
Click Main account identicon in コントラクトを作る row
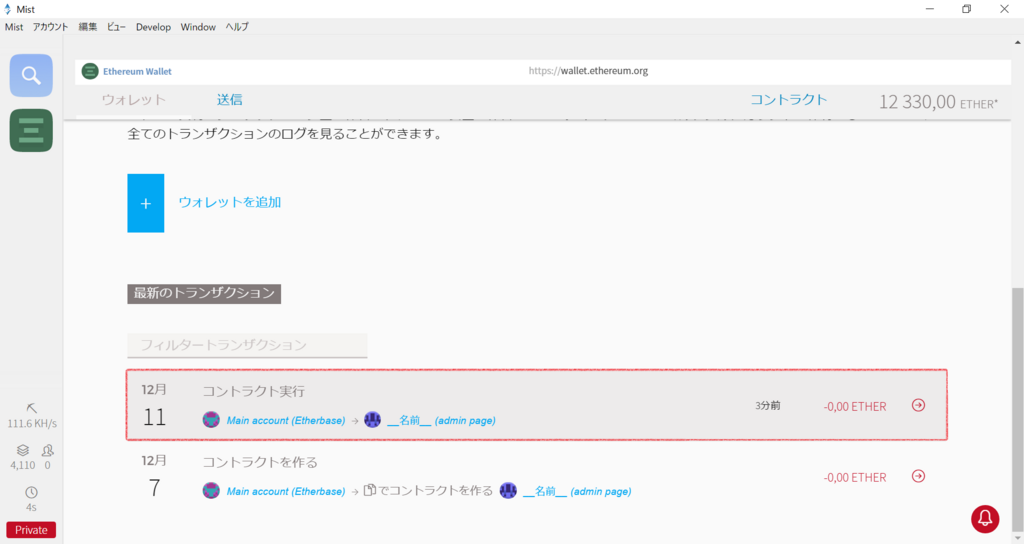[x=211, y=490]
